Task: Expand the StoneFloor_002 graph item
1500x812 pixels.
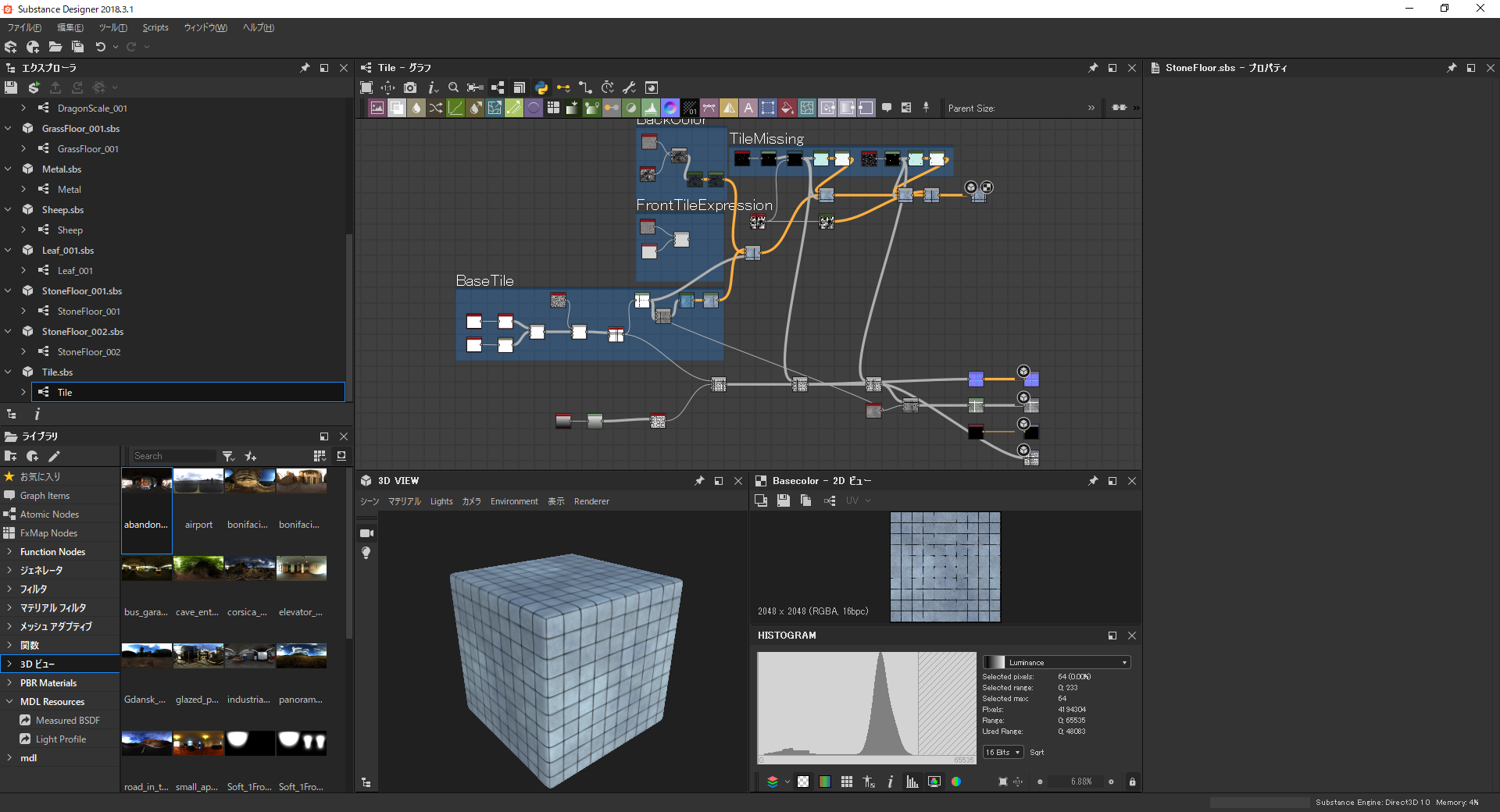Action: [x=23, y=351]
